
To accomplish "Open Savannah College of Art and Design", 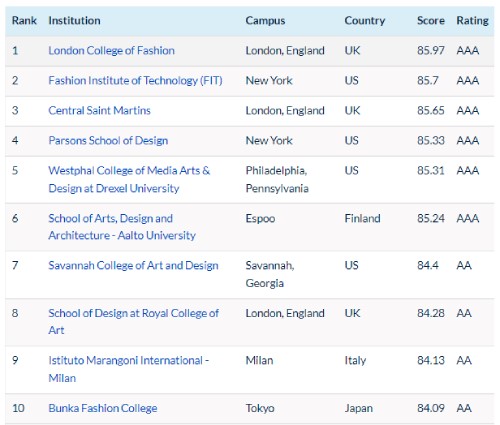I will point(133,266).
